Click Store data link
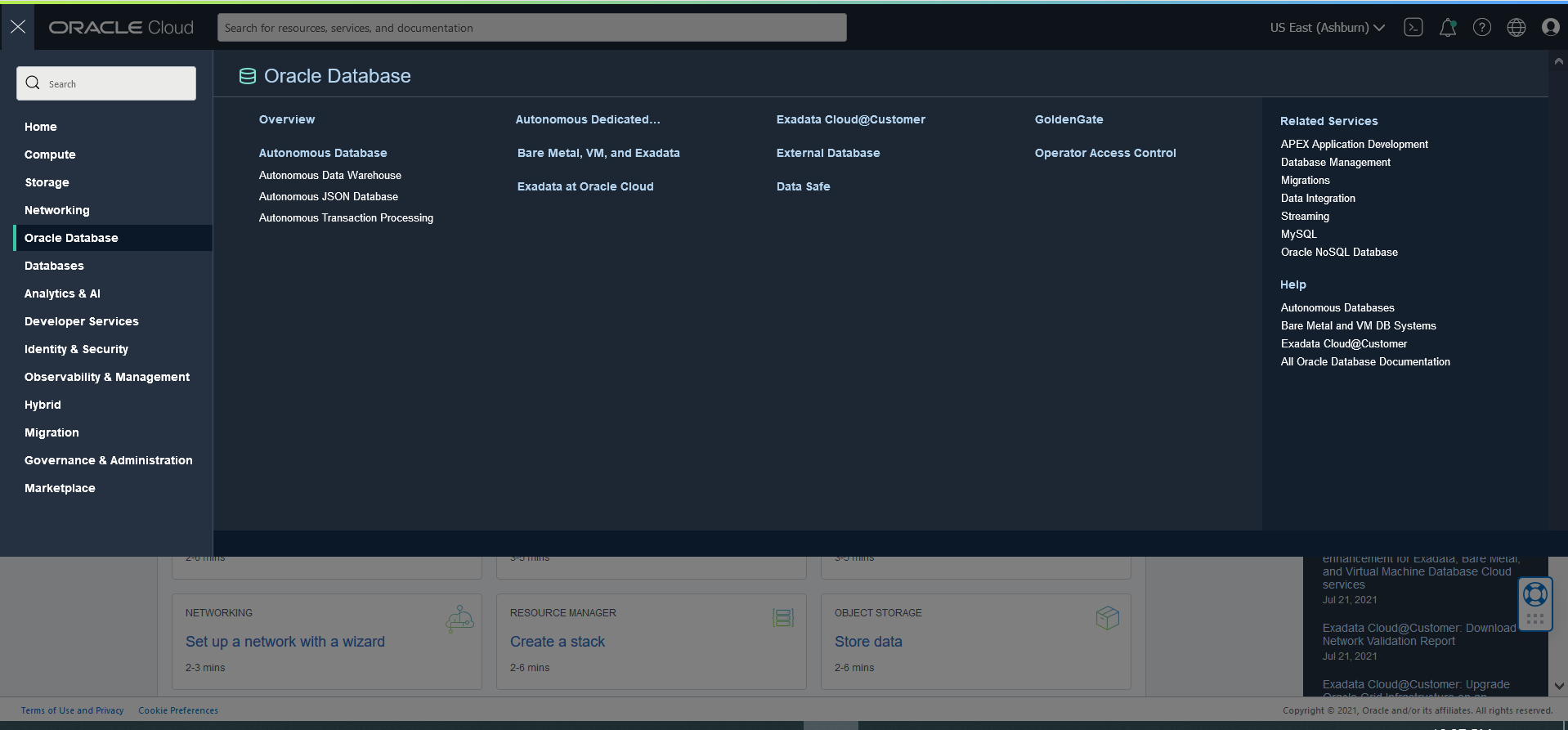The height and width of the screenshot is (730, 1568). click(868, 642)
